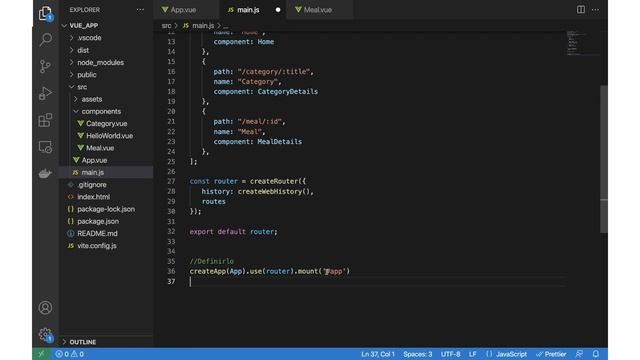
Task: Open editor More Actions ellipsis
Action: pyautogui.click(x=596, y=9)
